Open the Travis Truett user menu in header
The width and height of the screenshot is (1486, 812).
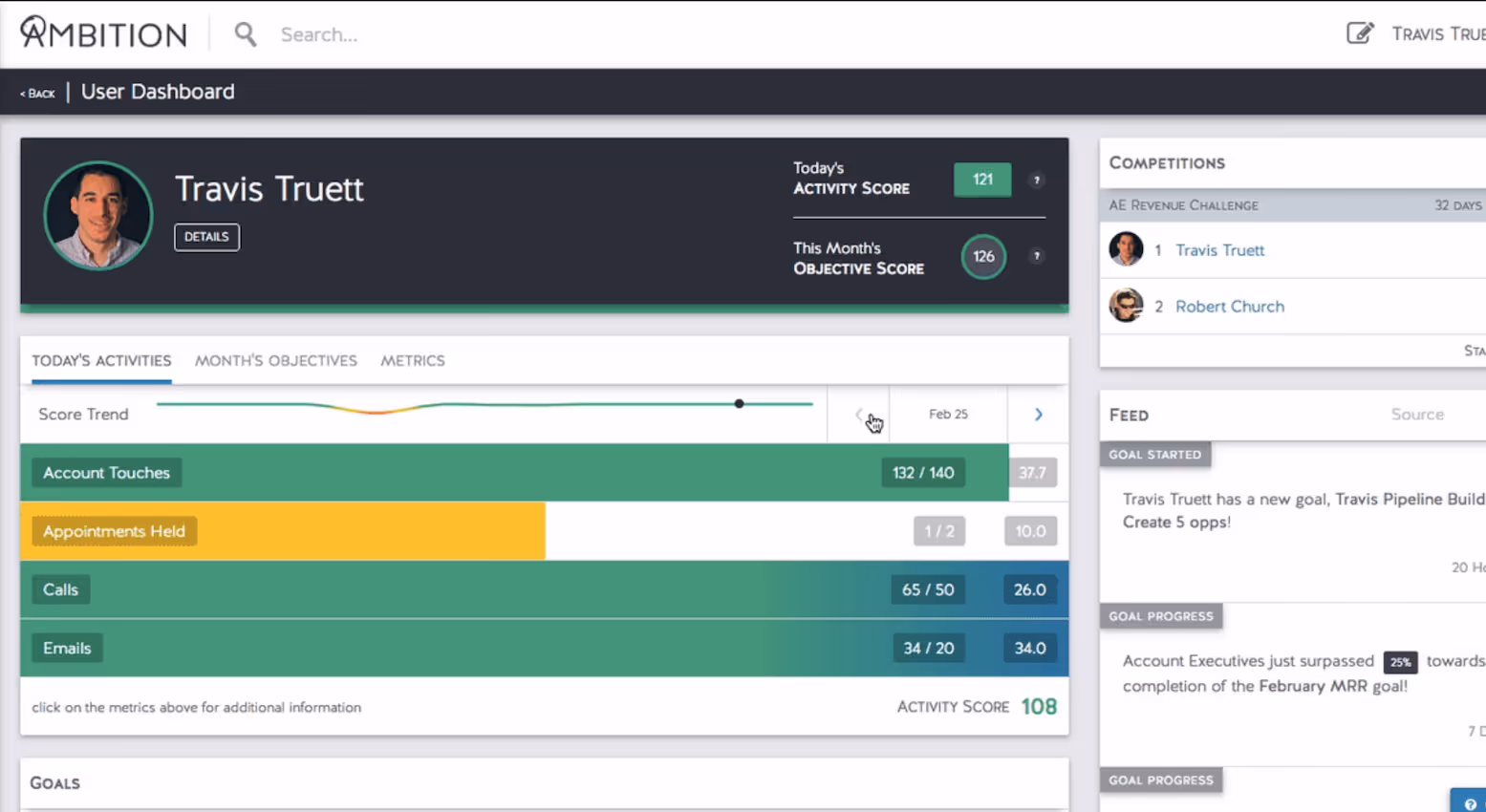pyautogui.click(x=1438, y=34)
